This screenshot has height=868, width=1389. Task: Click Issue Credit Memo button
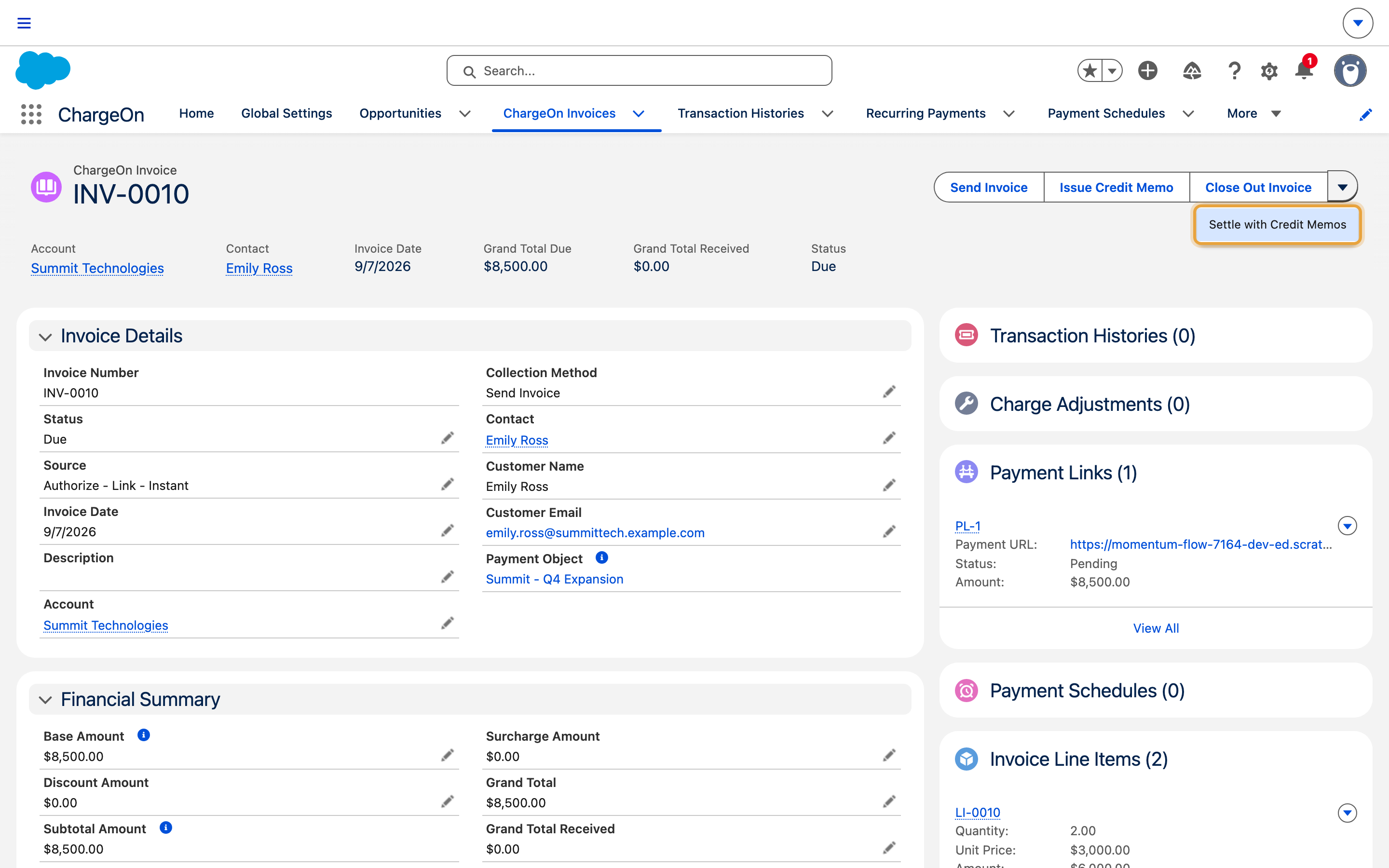point(1116,187)
